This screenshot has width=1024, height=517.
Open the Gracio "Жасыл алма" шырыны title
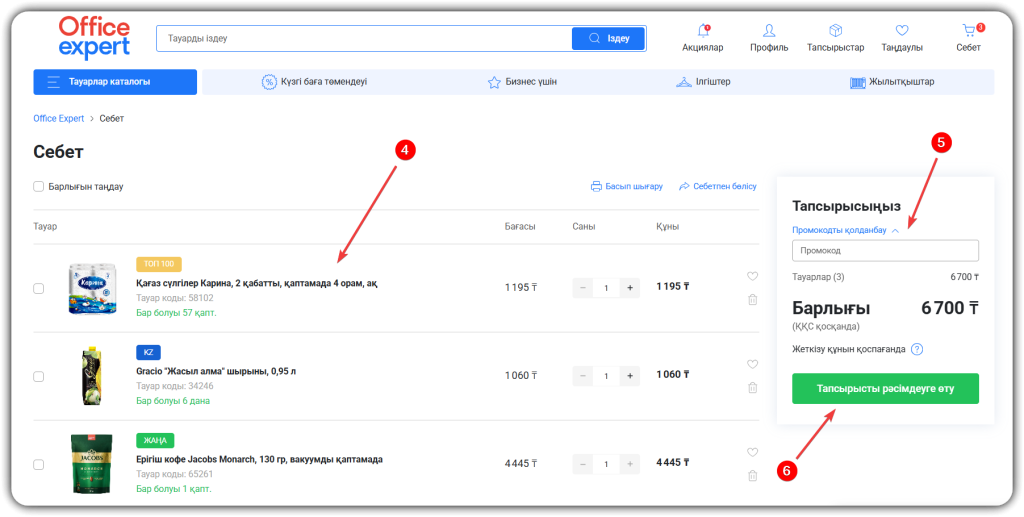pyautogui.click(x=216, y=371)
